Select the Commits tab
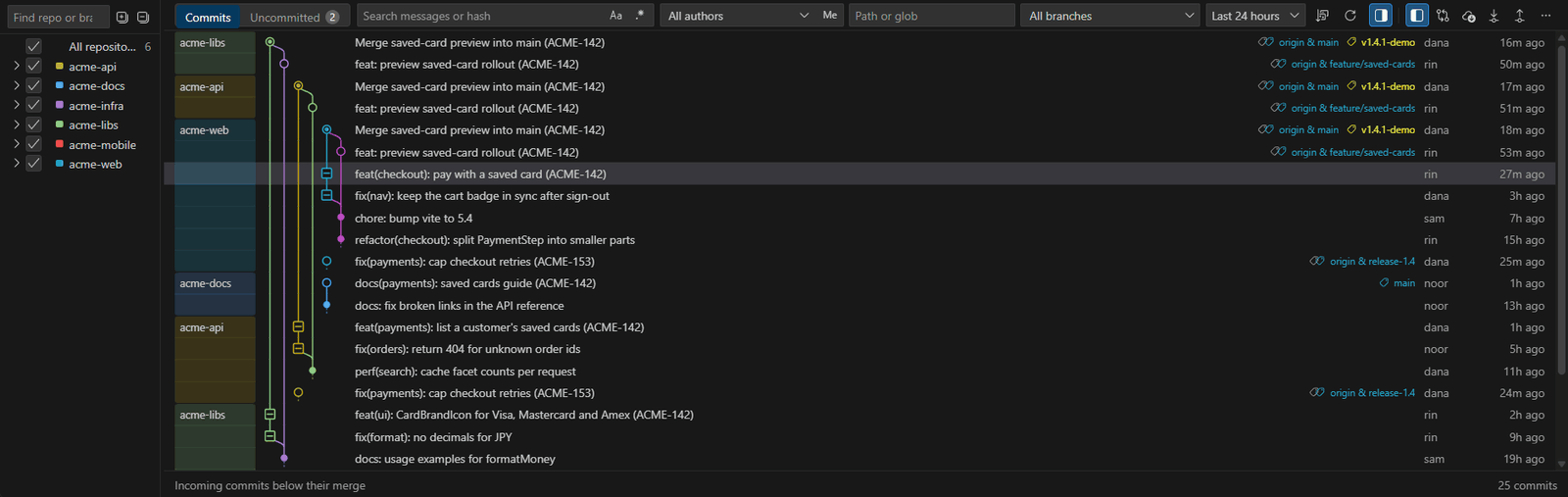Viewport: 1568px width, 497px height. click(208, 17)
